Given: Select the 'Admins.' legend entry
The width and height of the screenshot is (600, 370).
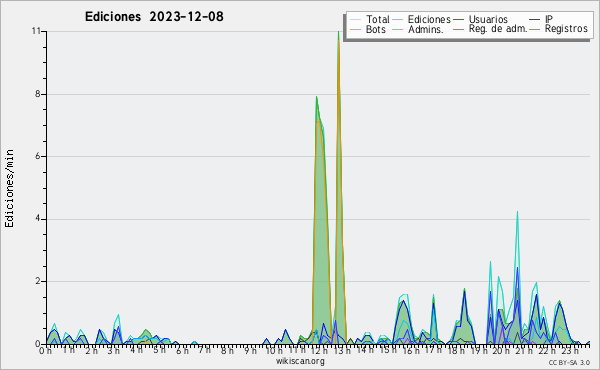Looking at the screenshot, I should click(x=426, y=29).
